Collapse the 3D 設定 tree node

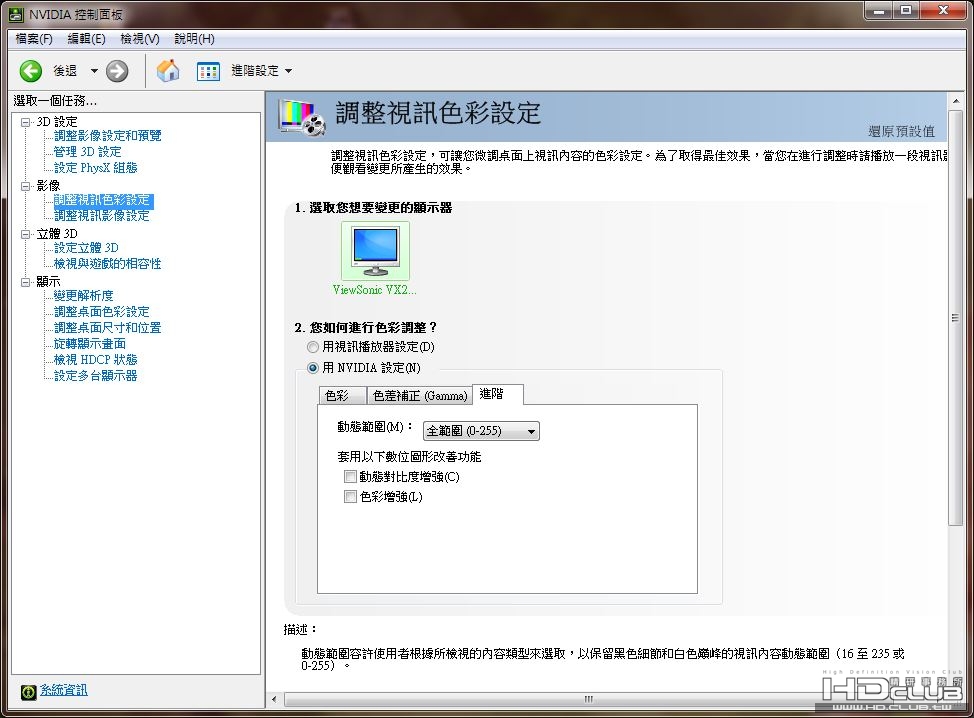(25, 122)
